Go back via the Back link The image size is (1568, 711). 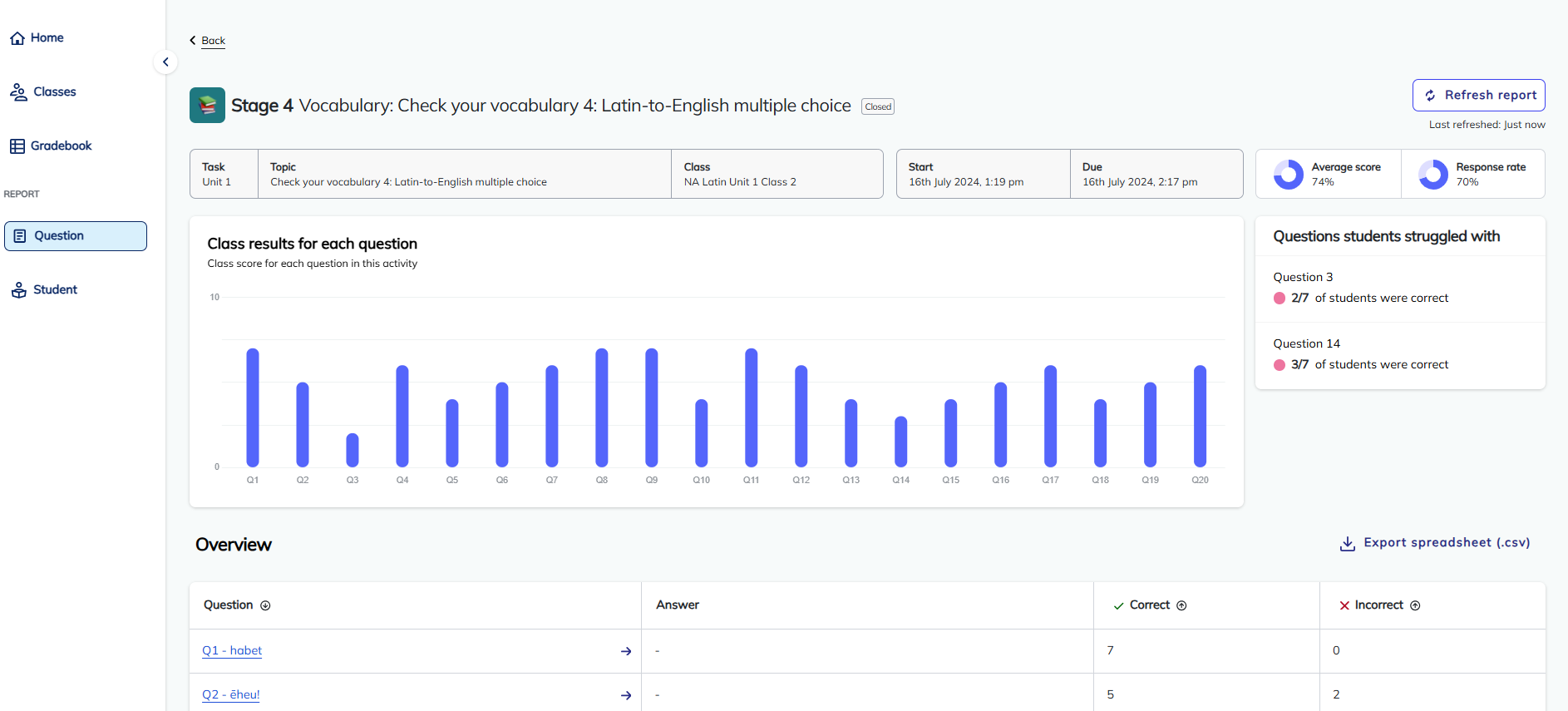(x=214, y=41)
